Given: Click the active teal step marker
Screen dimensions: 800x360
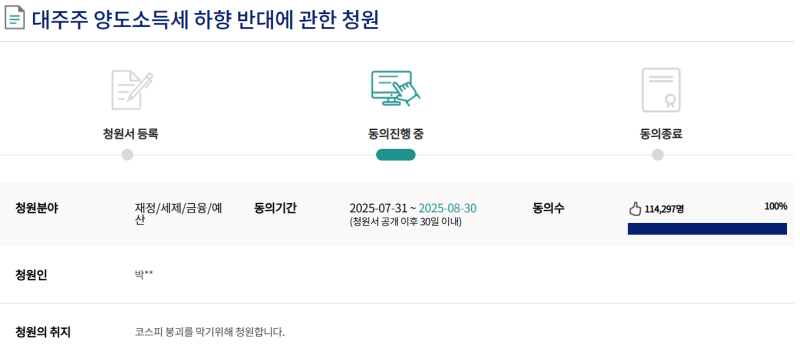Looking at the screenshot, I should 396,155.
